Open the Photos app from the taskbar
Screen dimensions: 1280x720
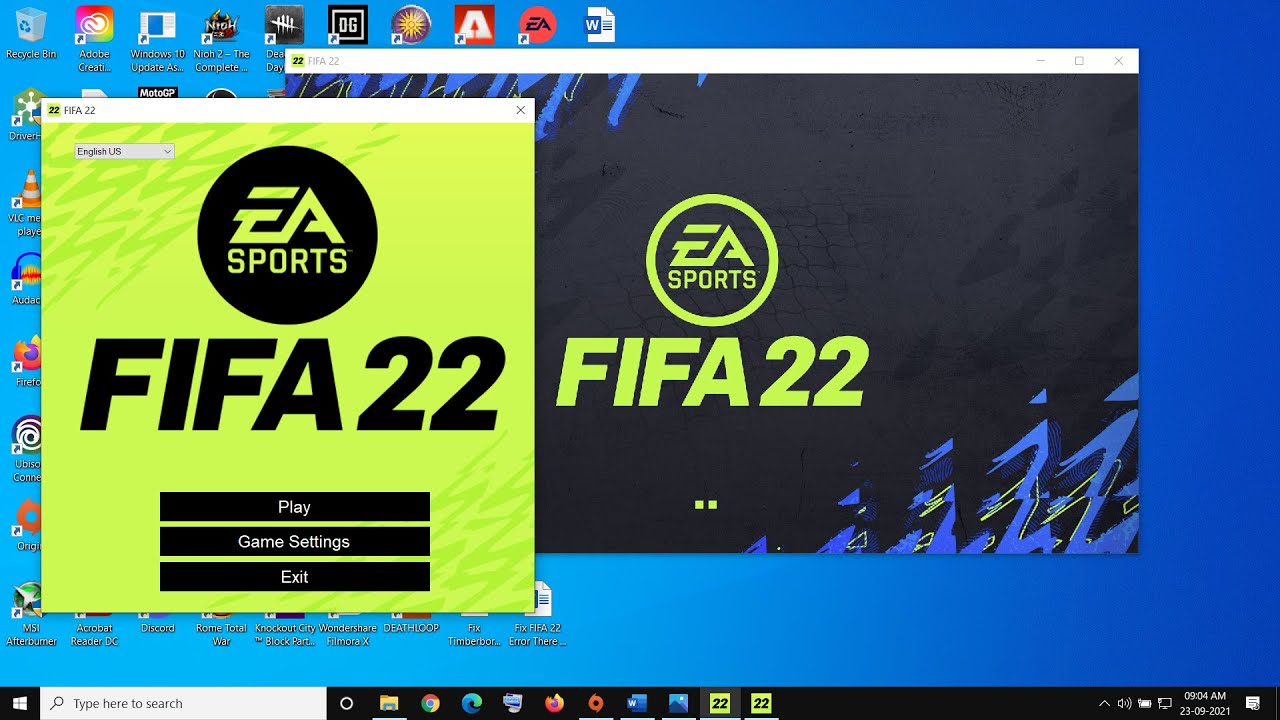[678, 703]
